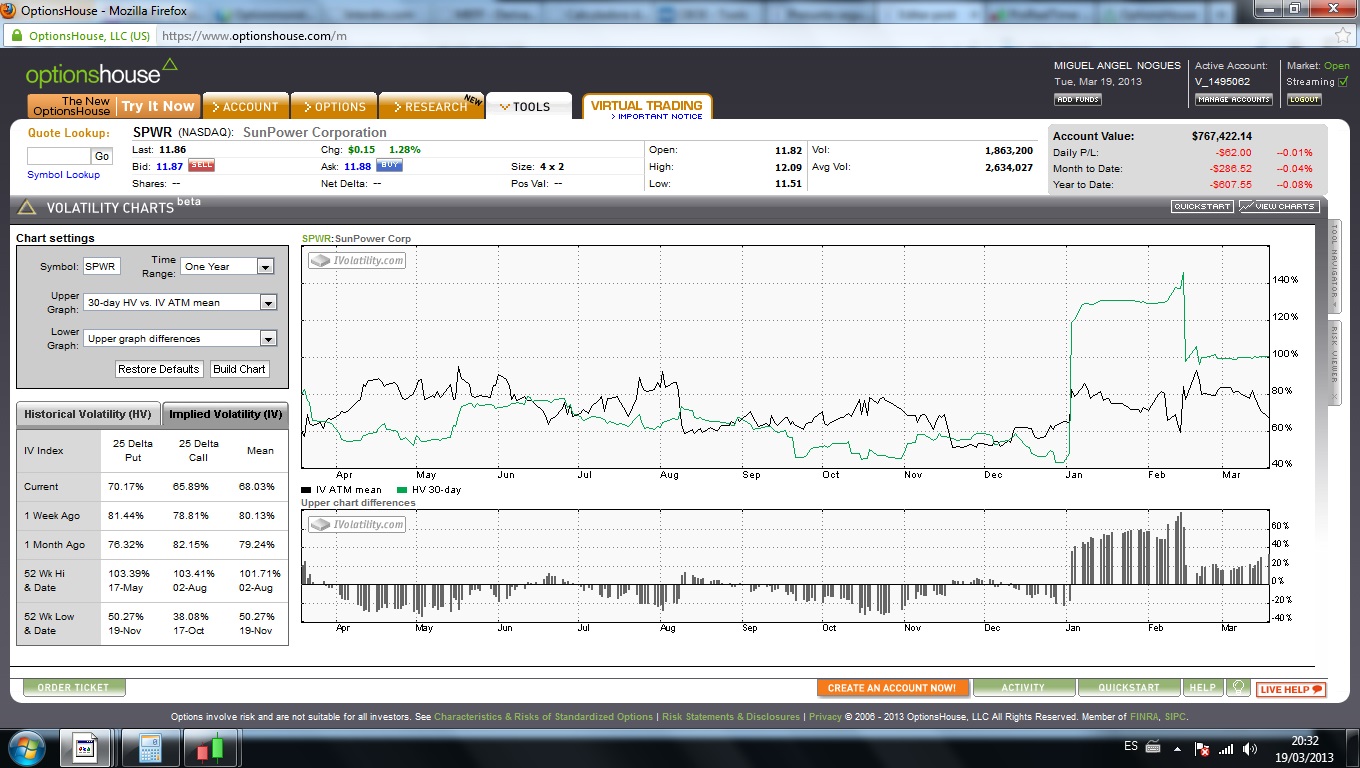Click the blue BUY button beside Ask
The image size is (1360, 768).
coord(389,166)
